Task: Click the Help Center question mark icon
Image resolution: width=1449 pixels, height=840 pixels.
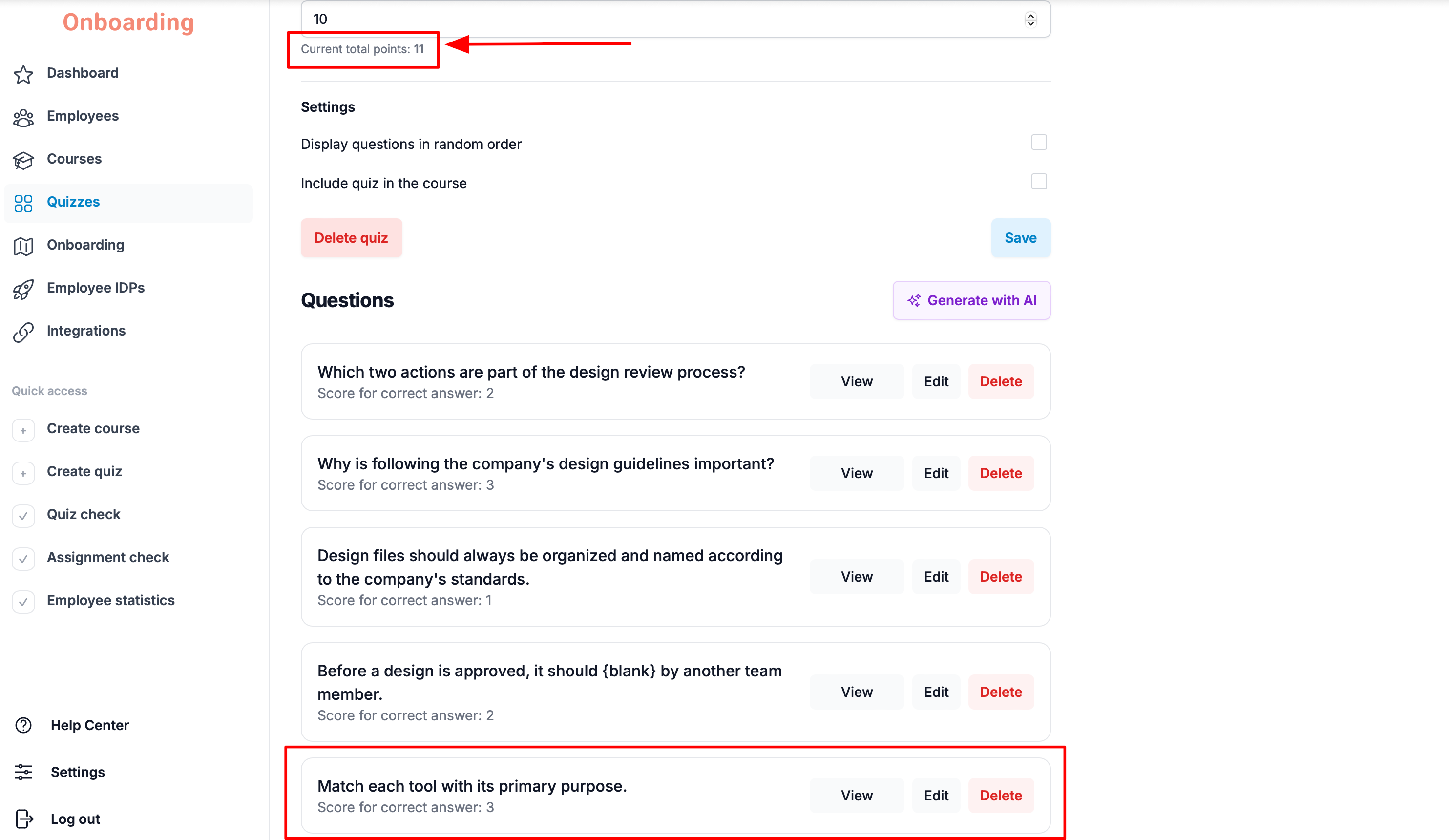Action: (23, 725)
